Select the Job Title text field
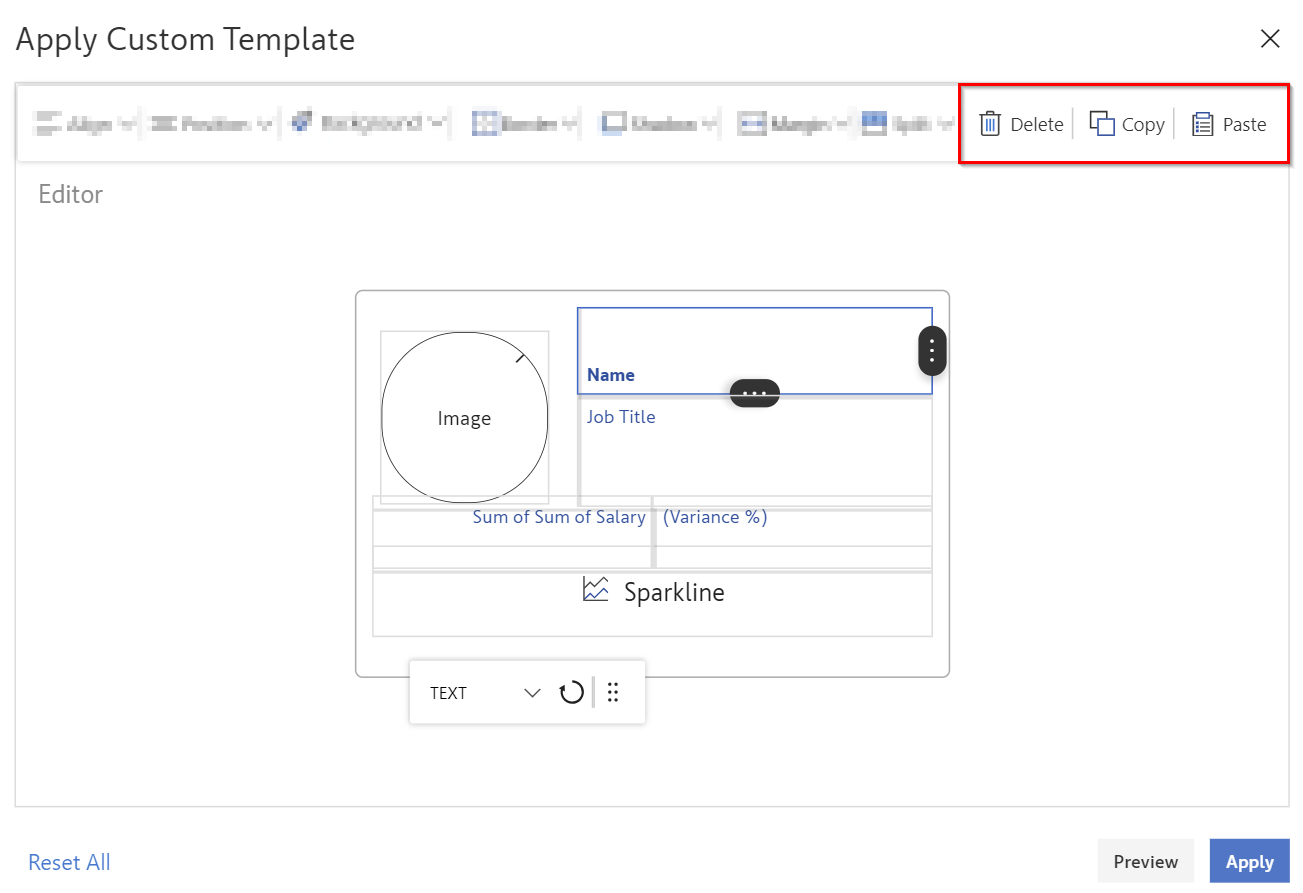The width and height of the screenshot is (1303, 893). pyautogui.click(x=621, y=417)
